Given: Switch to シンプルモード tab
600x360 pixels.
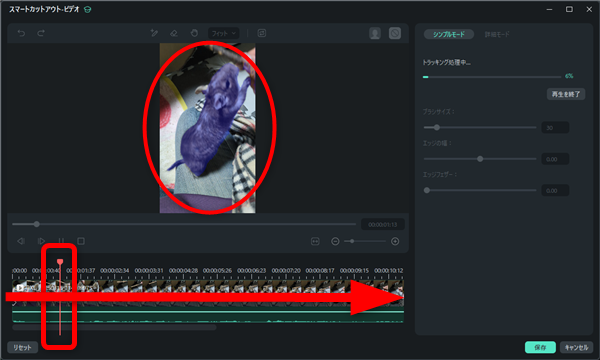Looking at the screenshot, I should (x=449, y=34).
